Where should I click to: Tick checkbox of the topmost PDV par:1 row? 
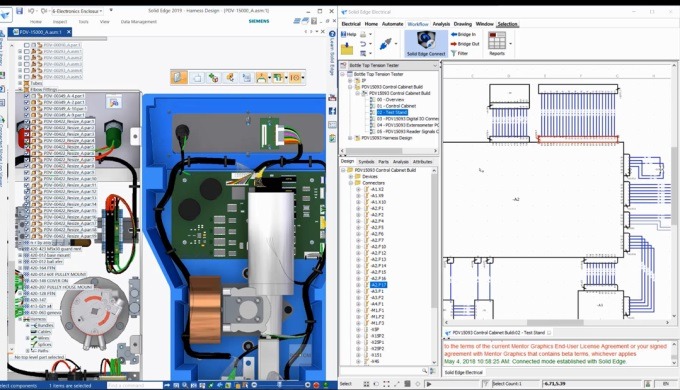tap(27, 45)
